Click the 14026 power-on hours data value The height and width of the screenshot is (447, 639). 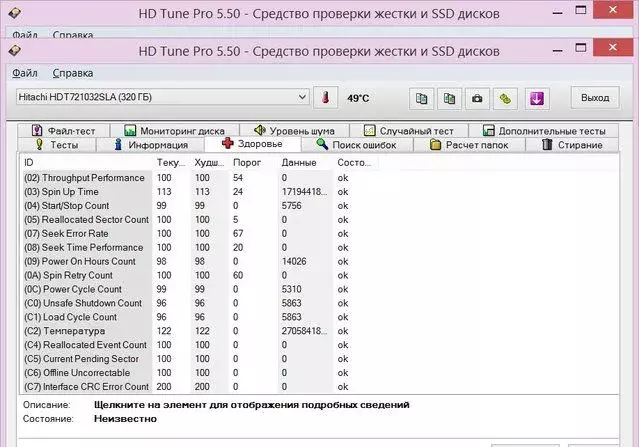[294, 261]
